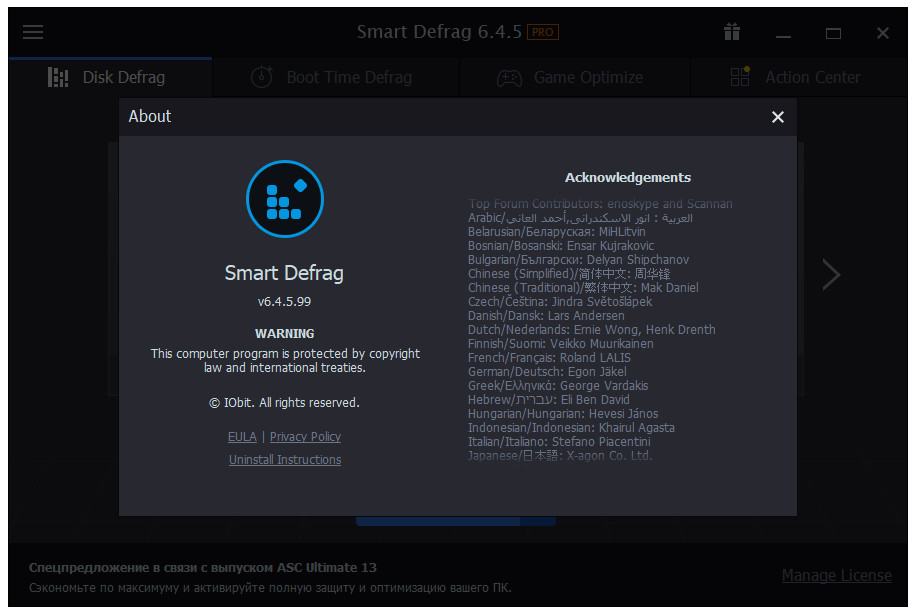The height and width of the screenshot is (612, 912).
Task: Click the gift box icon
Action: [732, 31]
